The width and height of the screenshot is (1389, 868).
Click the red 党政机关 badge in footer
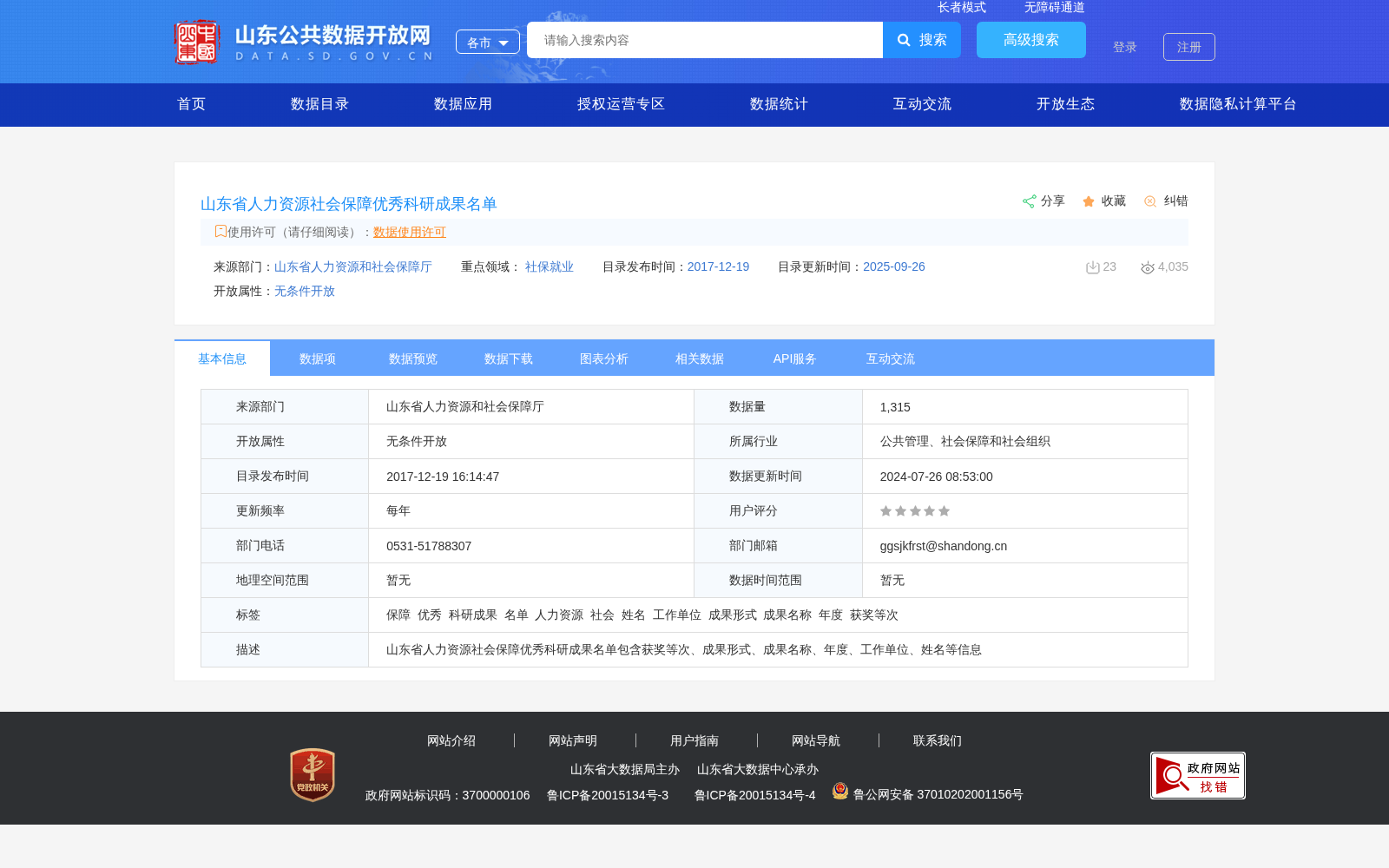(x=313, y=774)
